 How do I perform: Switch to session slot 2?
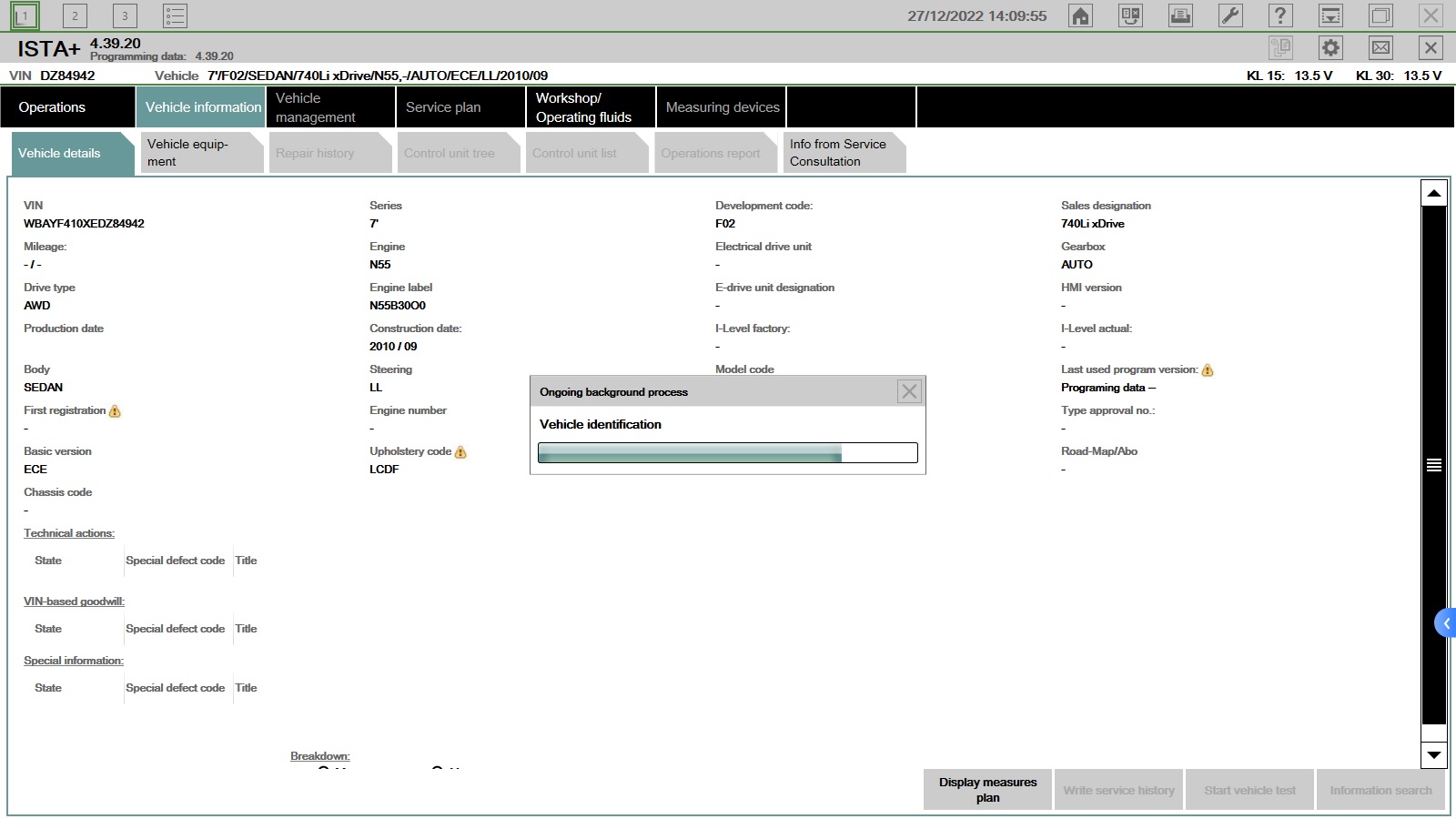[x=75, y=15]
